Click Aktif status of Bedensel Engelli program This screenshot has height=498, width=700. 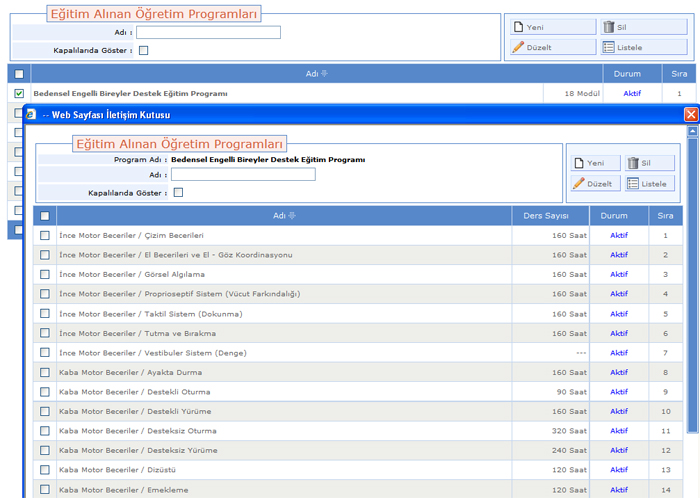(x=631, y=93)
